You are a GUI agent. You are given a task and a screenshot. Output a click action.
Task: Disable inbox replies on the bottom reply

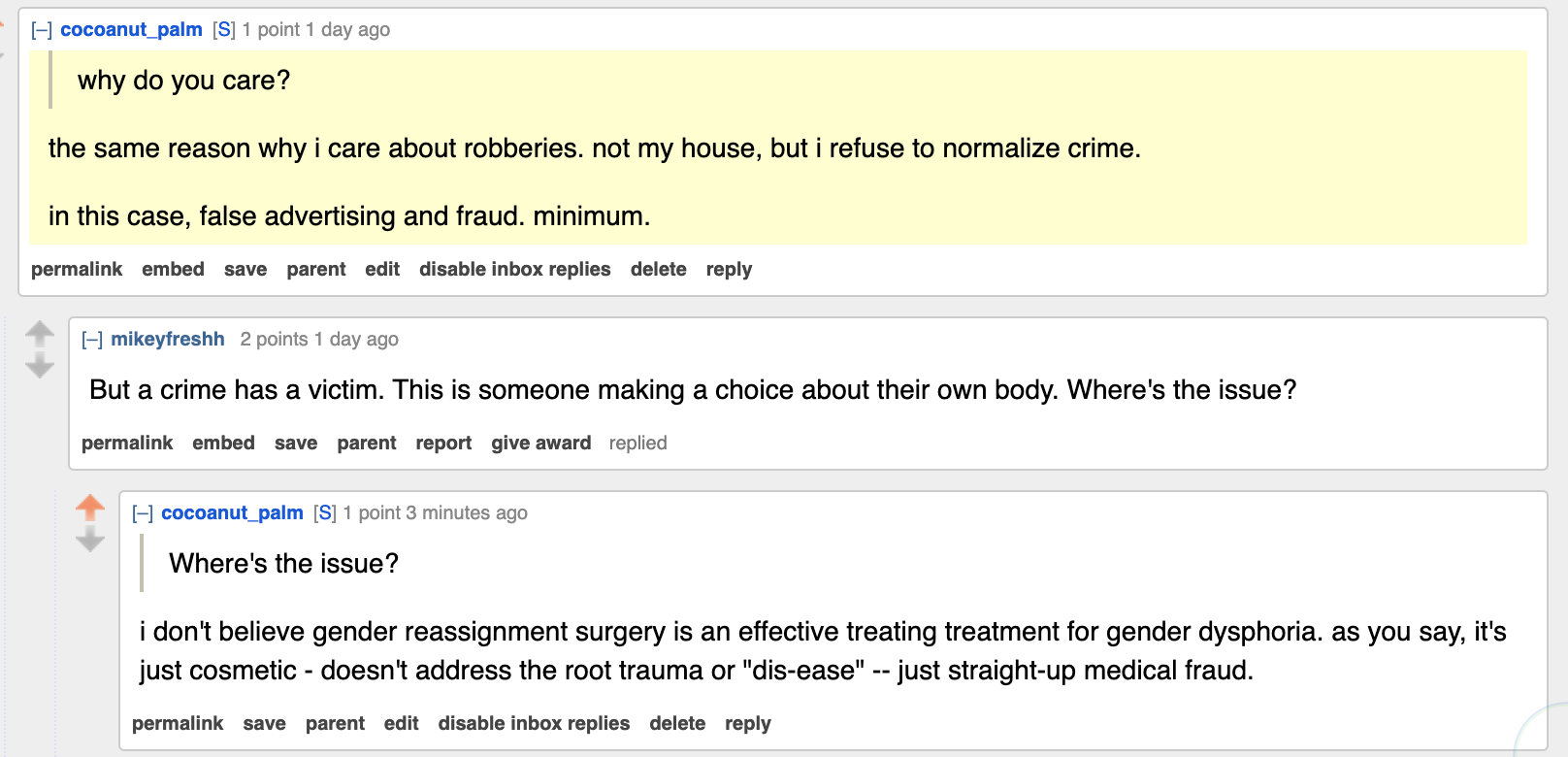(534, 723)
